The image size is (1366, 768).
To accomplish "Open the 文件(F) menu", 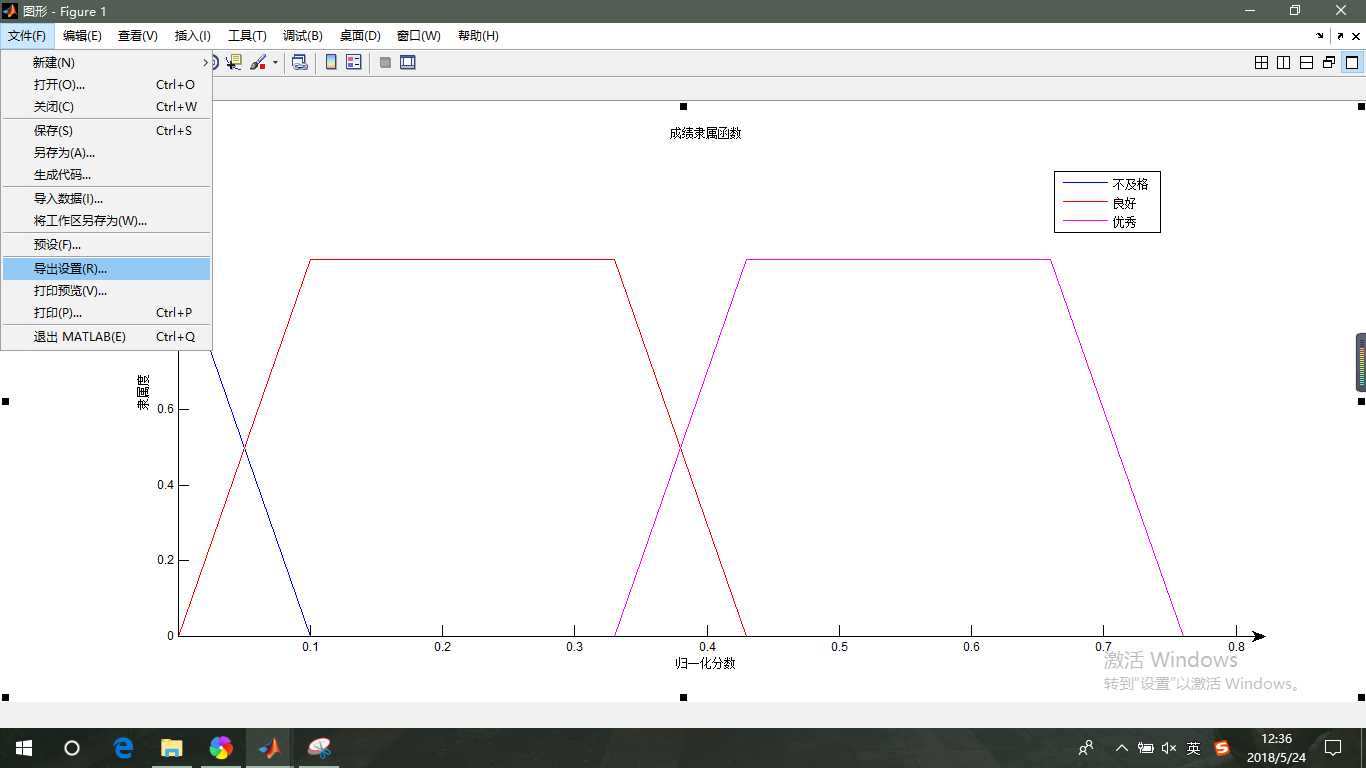I will (x=27, y=36).
